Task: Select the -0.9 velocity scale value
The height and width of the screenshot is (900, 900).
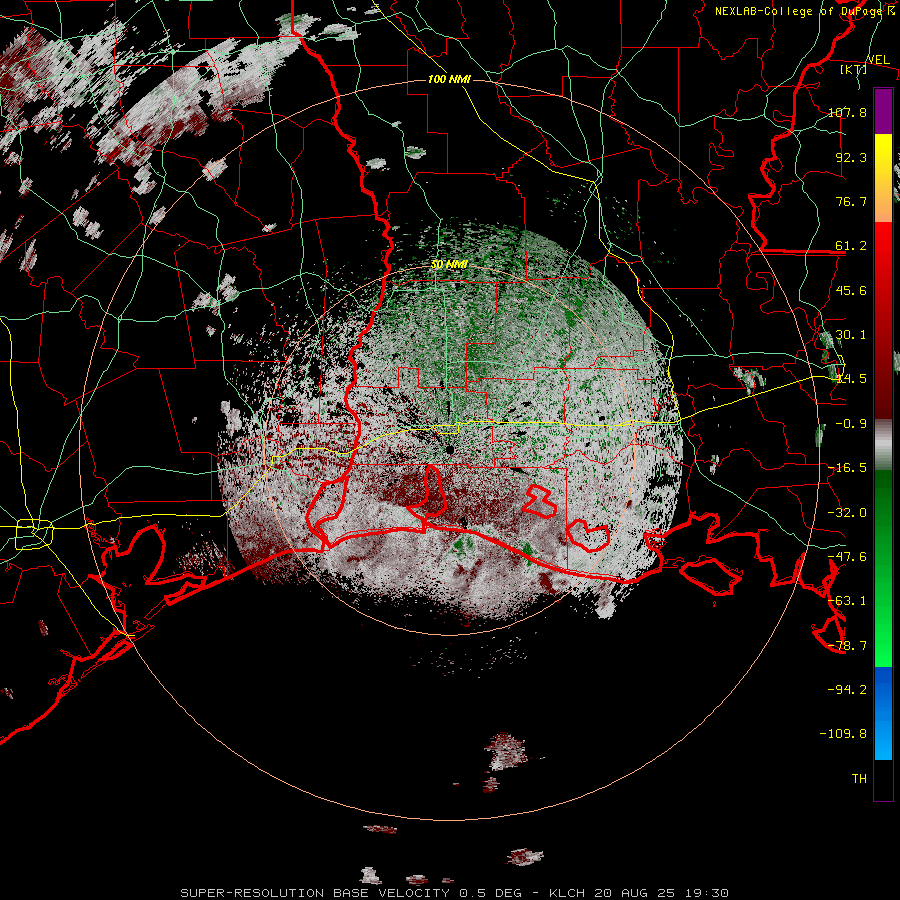Action: point(851,423)
